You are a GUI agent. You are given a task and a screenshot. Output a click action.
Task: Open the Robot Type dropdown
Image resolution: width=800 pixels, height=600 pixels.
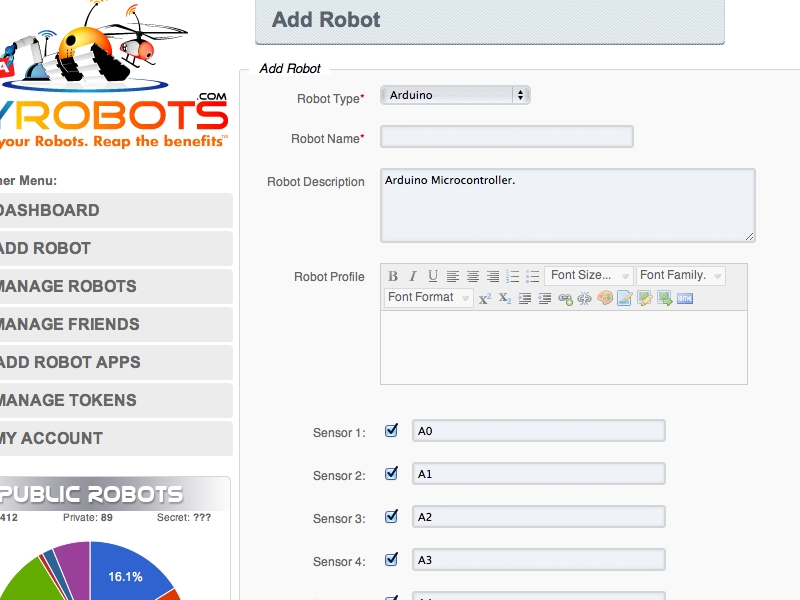455,95
